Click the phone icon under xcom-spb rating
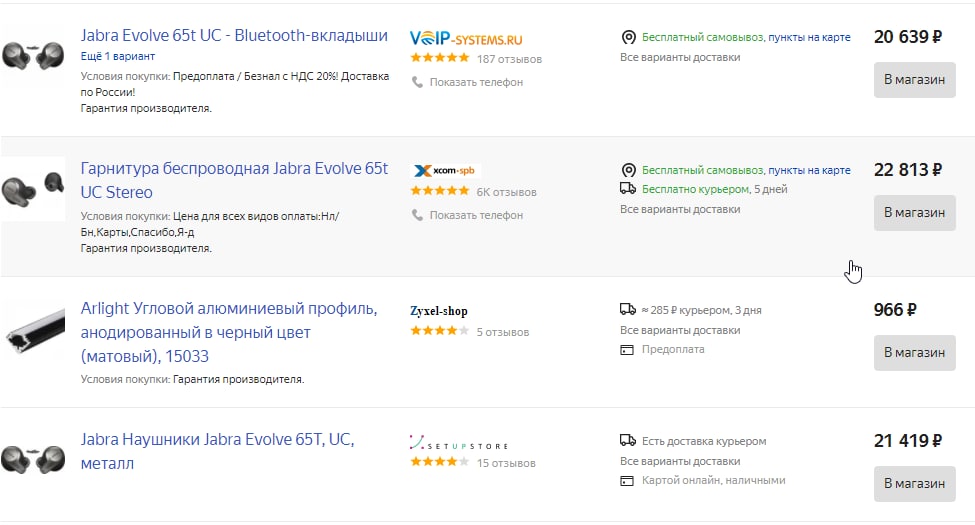Viewport: 975px width, 525px height. coord(417,215)
